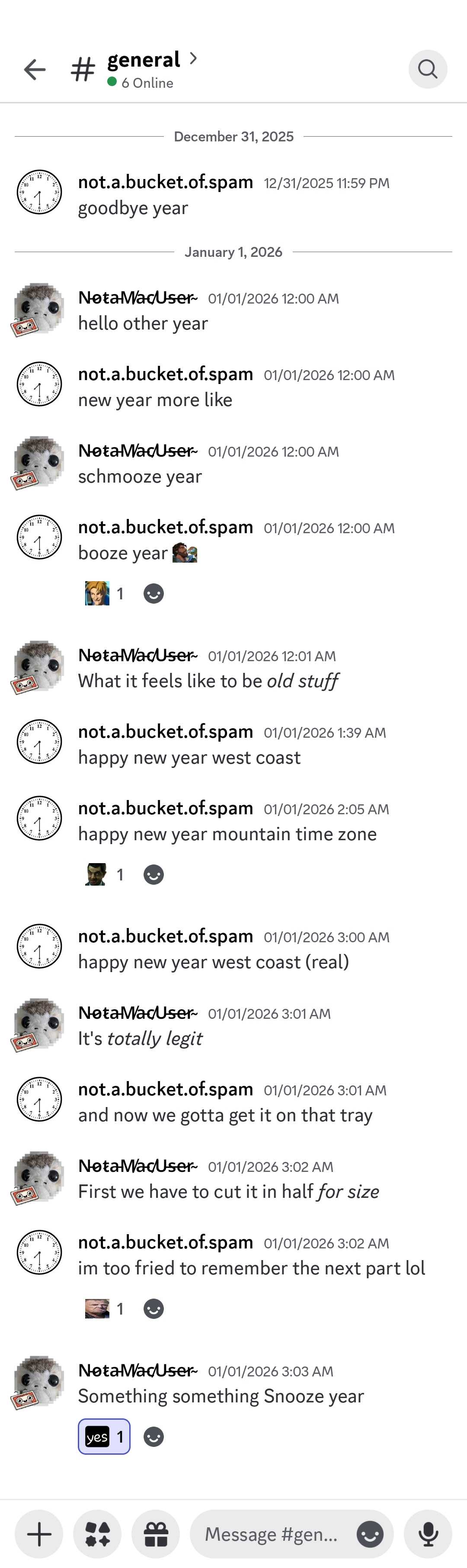Image resolution: width=467 pixels, height=1568 pixels.
Task: Focus the "Message #gen..." input field
Action: click(271, 1533)
